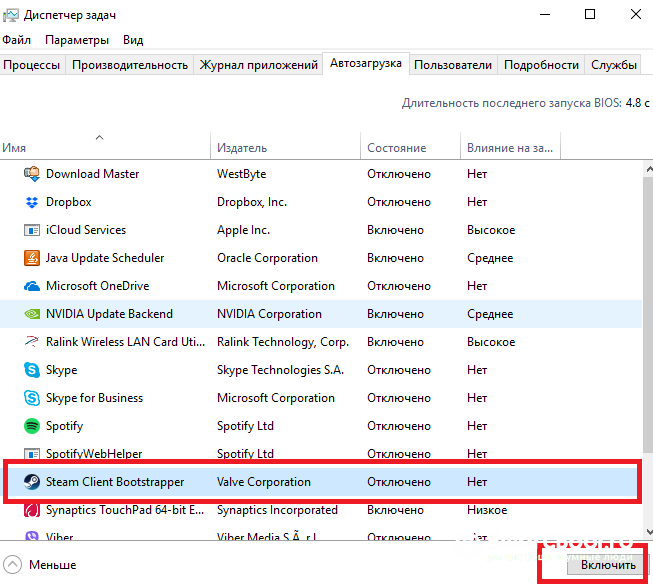Select the Spotify entry name

65,426
